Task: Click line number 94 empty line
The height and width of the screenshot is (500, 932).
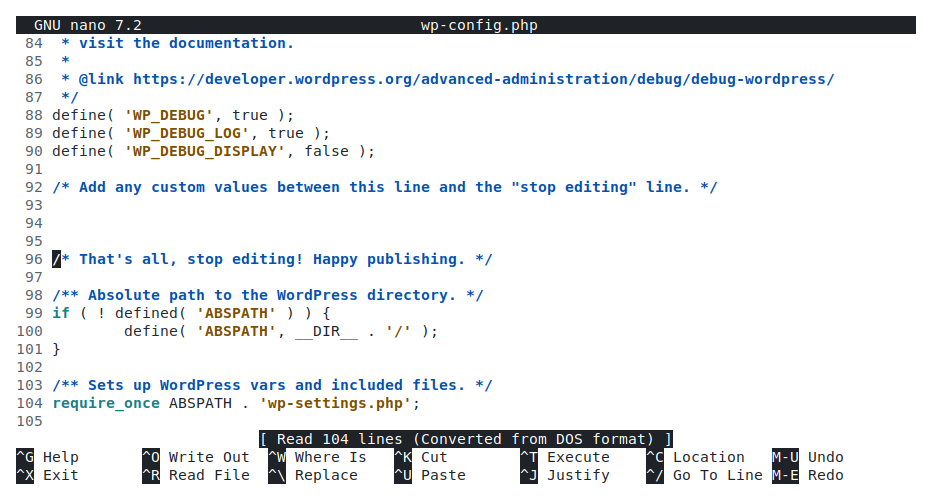Action: [34, 223]
